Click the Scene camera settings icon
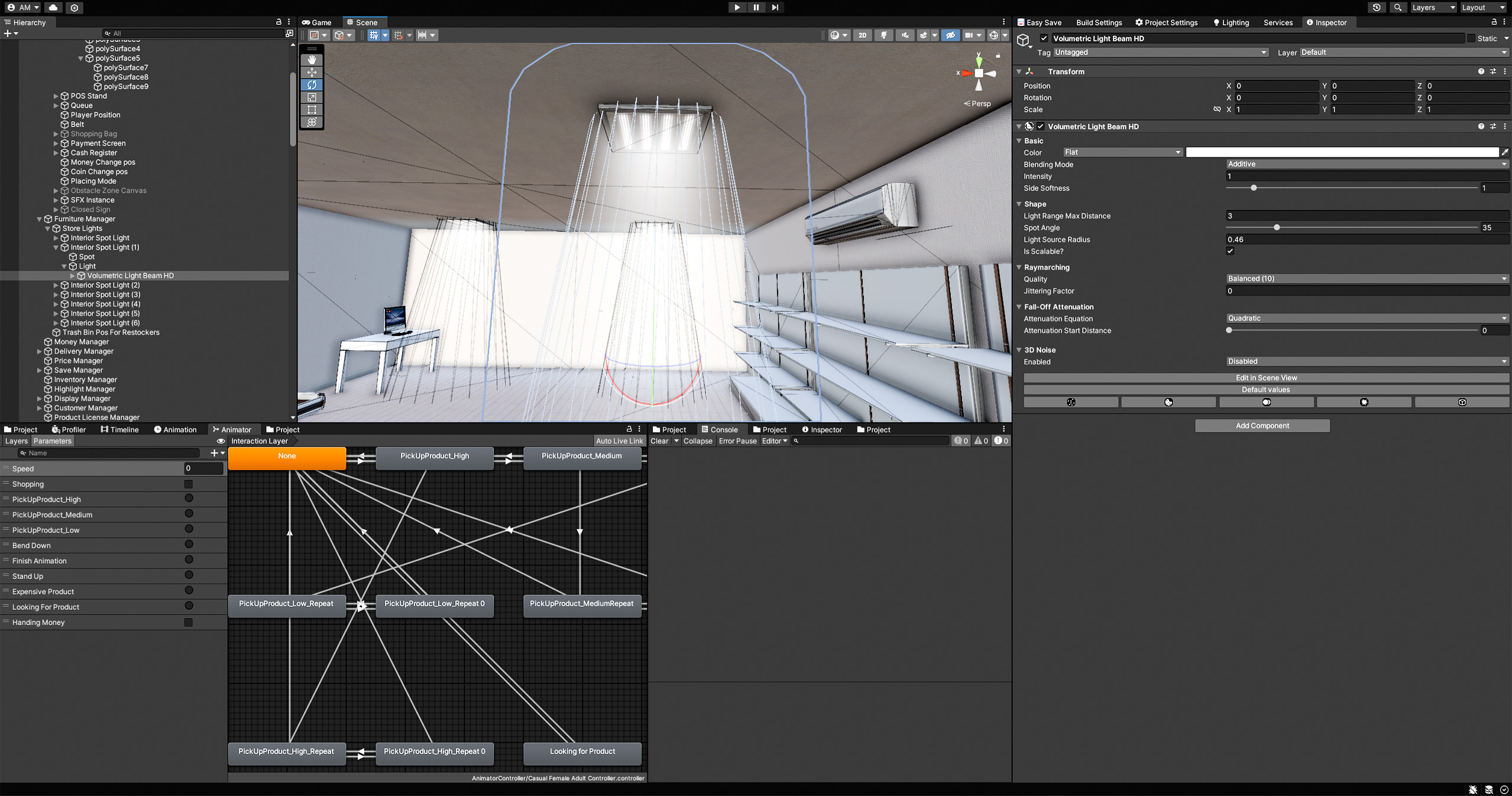The image size is (1512, 796). coord(969,35)
